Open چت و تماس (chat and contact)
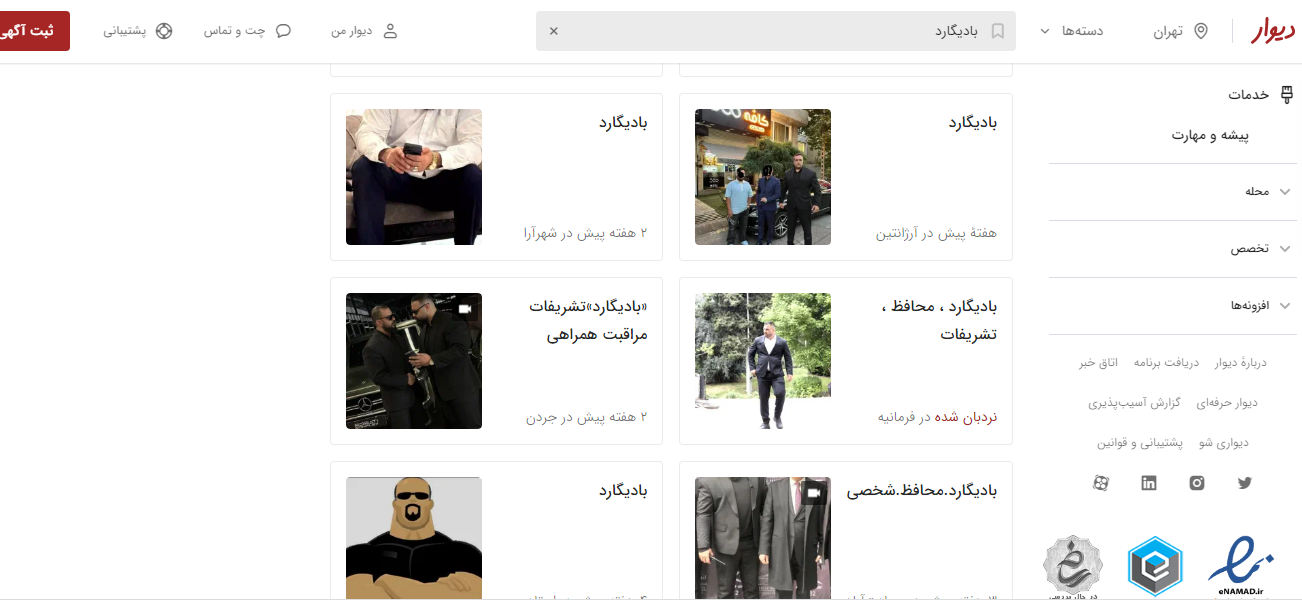The height and width of the screenshot is (606, 1302). (247, 31)
